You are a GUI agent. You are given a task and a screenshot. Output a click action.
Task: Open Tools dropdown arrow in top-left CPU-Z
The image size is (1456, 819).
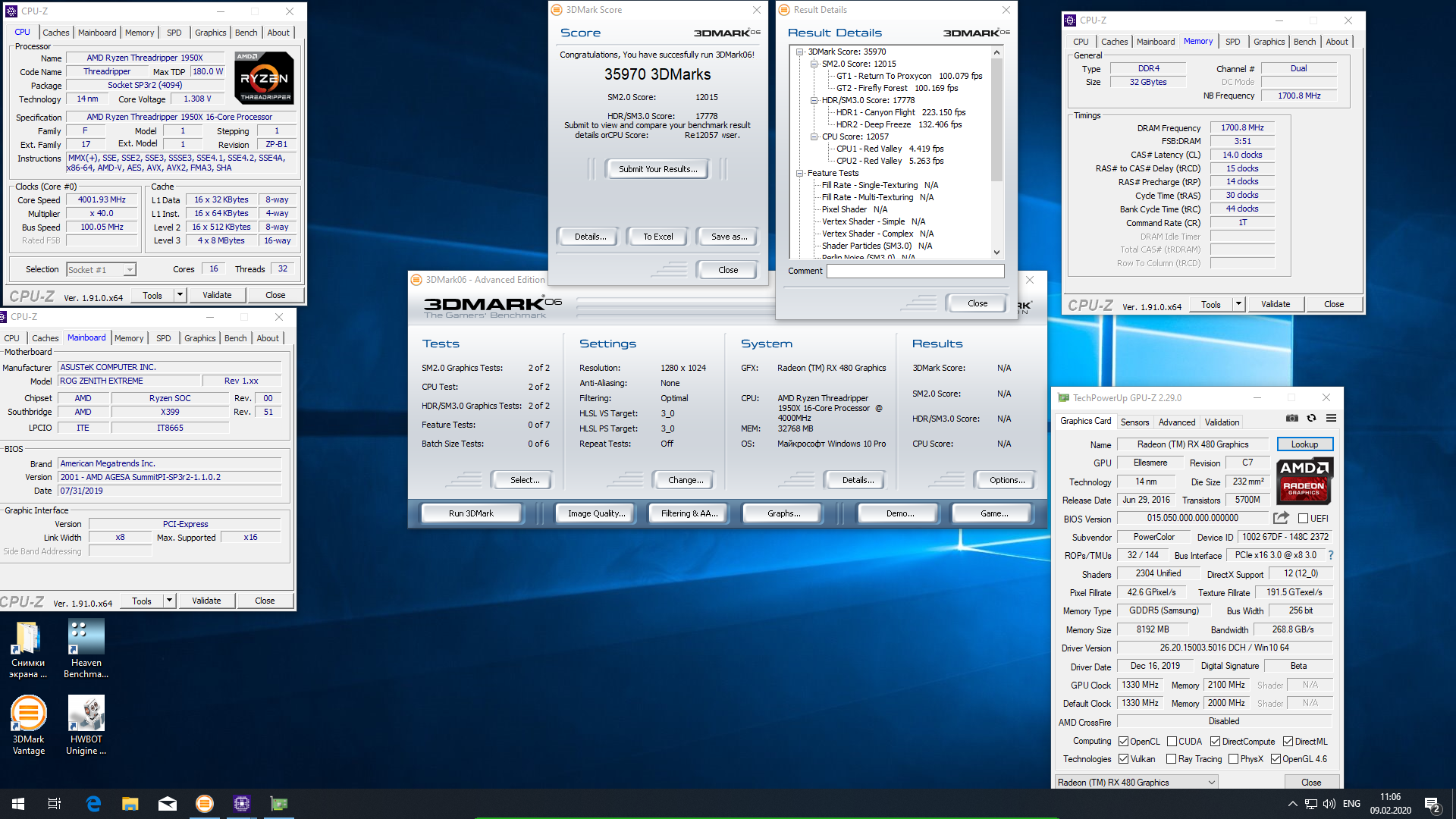pyautogui.click(x=180, y=295)
